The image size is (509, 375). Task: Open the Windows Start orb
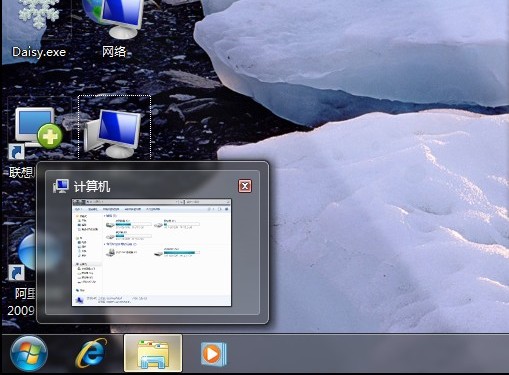tap(29, 353)
